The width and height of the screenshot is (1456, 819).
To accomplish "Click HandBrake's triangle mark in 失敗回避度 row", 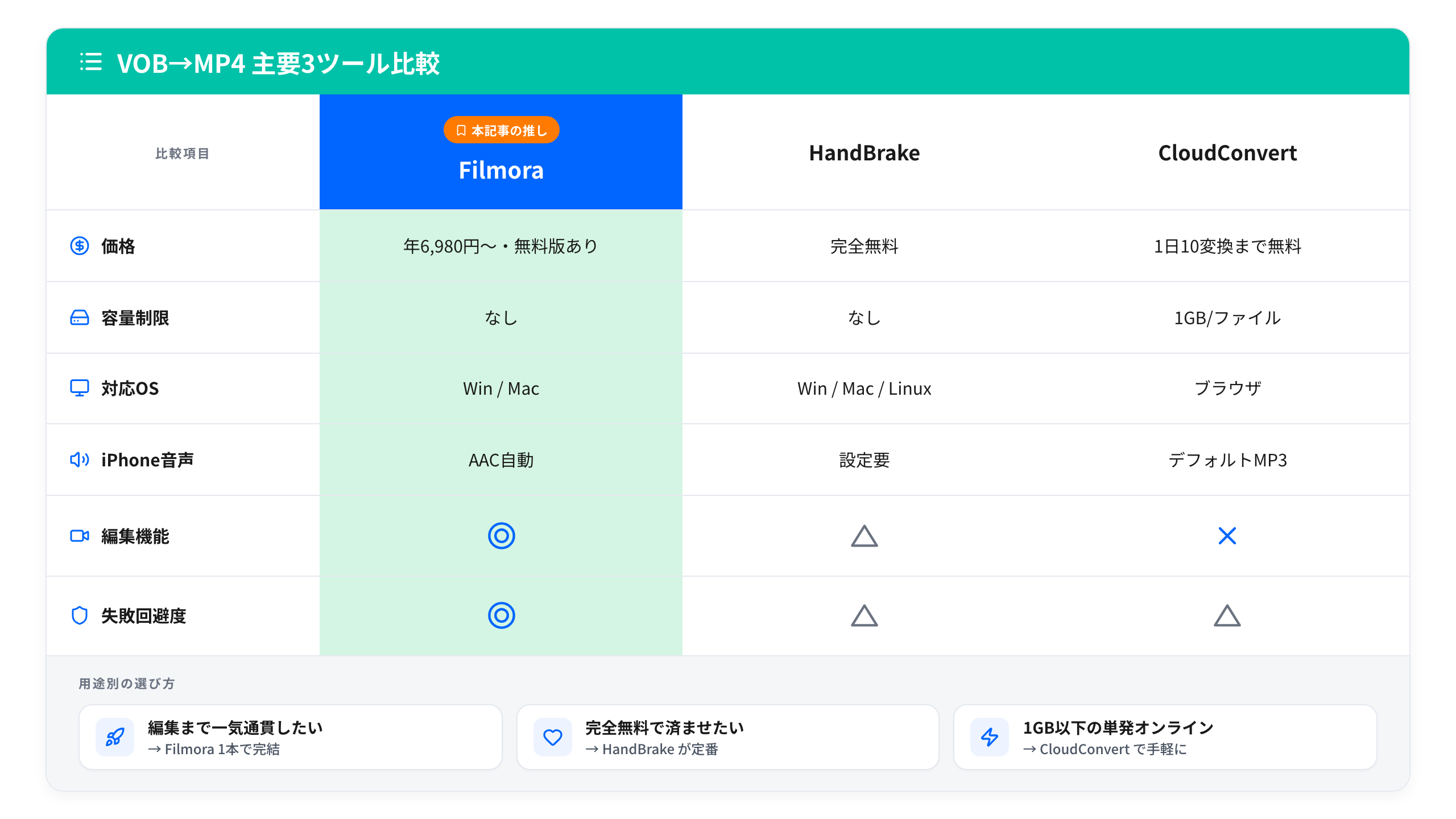I will coord(864,615).
